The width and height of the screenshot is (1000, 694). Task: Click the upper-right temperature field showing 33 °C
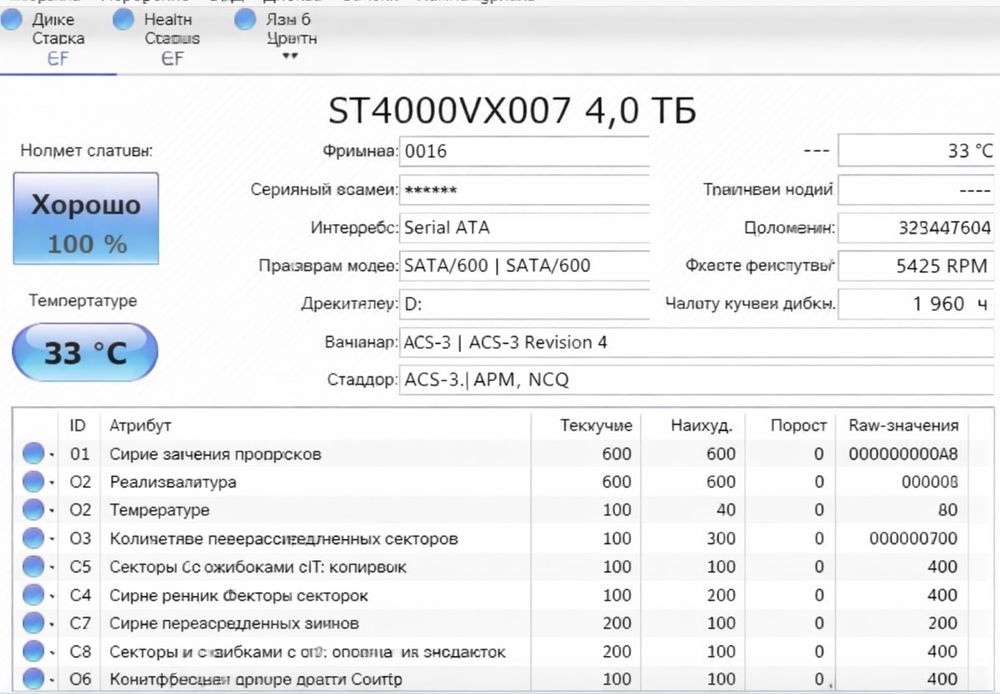(x=916, y=151)
